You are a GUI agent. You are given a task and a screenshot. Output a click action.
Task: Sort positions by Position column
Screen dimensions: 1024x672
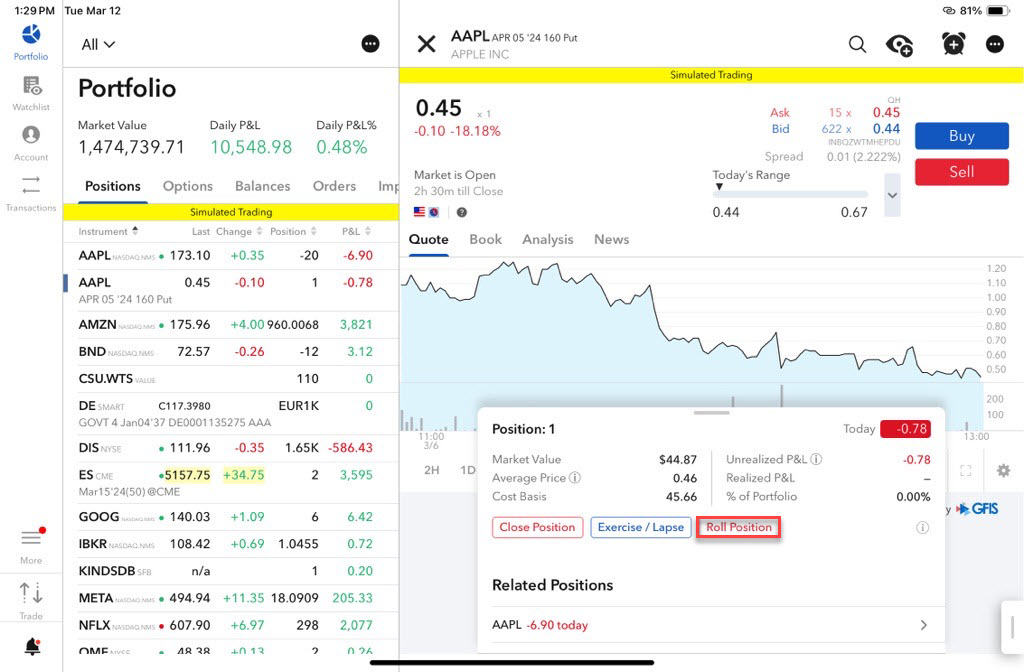(293, 231)
